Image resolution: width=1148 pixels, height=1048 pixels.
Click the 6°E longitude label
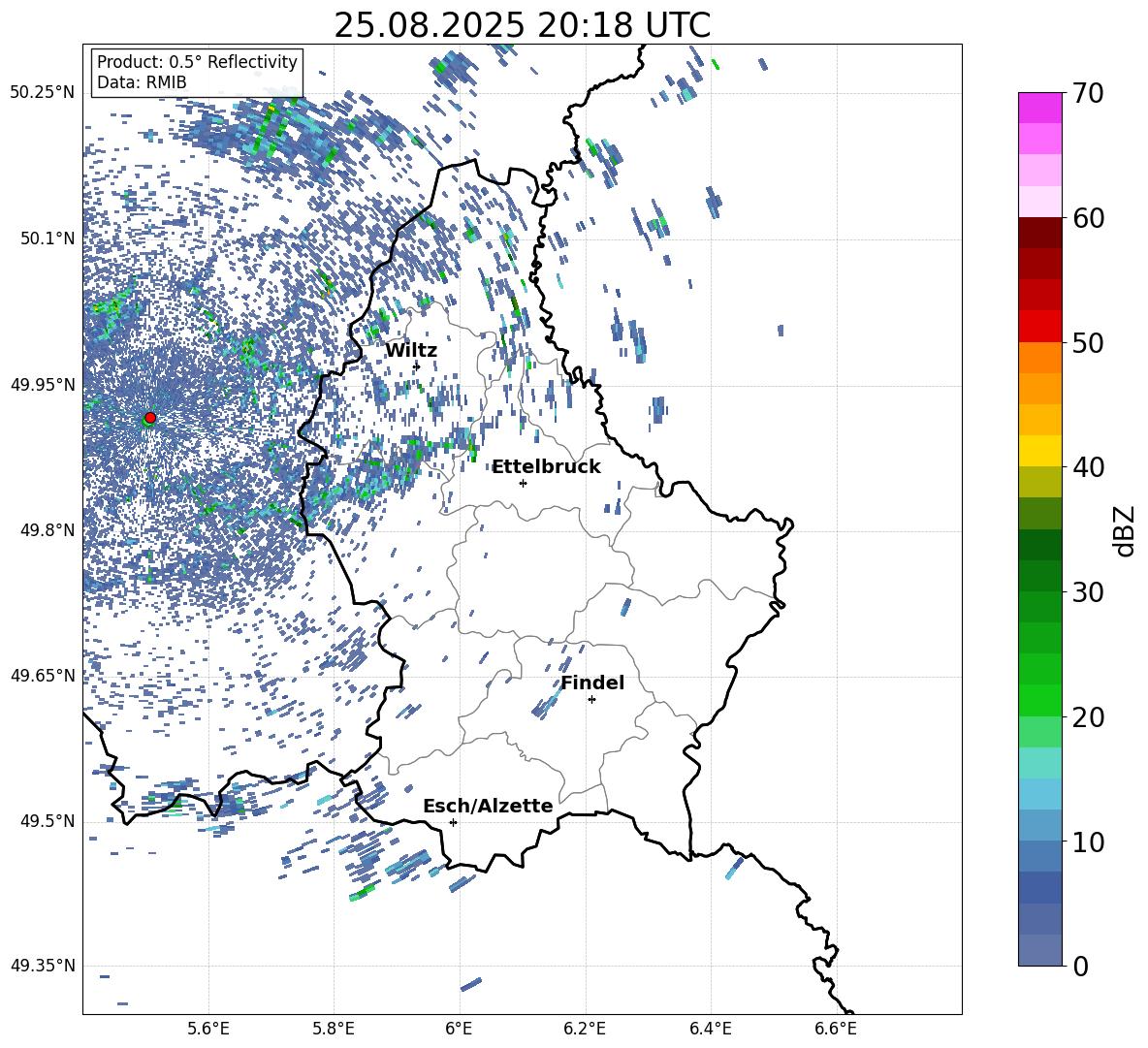pos(459,1030)
